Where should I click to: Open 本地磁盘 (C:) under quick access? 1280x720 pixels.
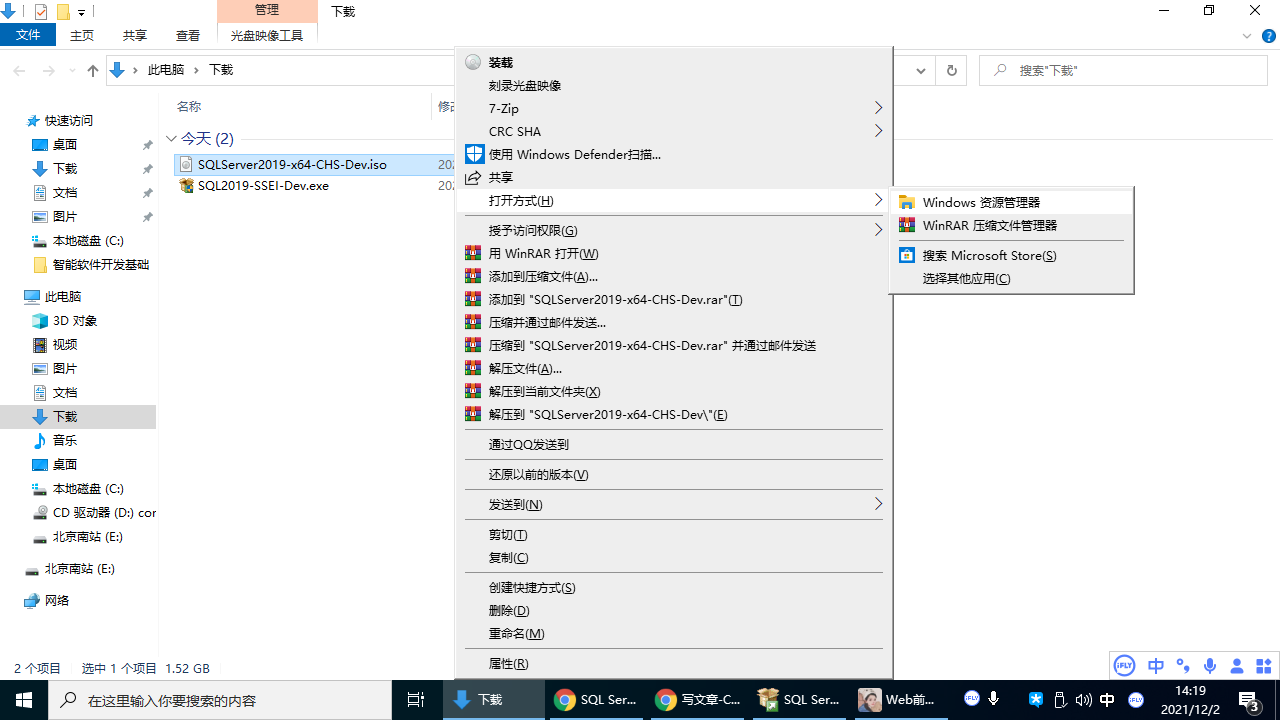tap(88, 240)
